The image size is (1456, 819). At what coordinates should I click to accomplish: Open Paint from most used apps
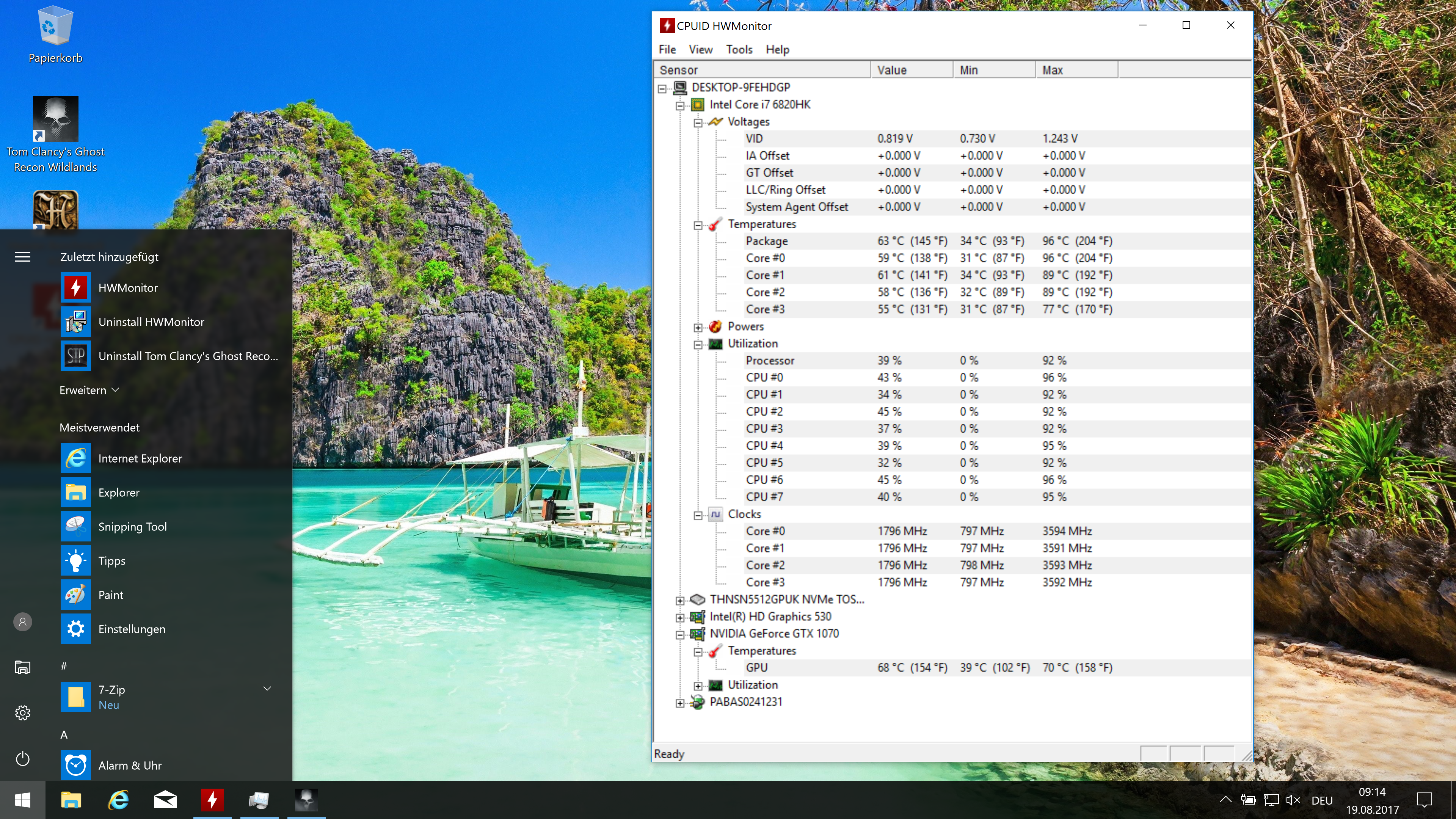coord(169,595)
